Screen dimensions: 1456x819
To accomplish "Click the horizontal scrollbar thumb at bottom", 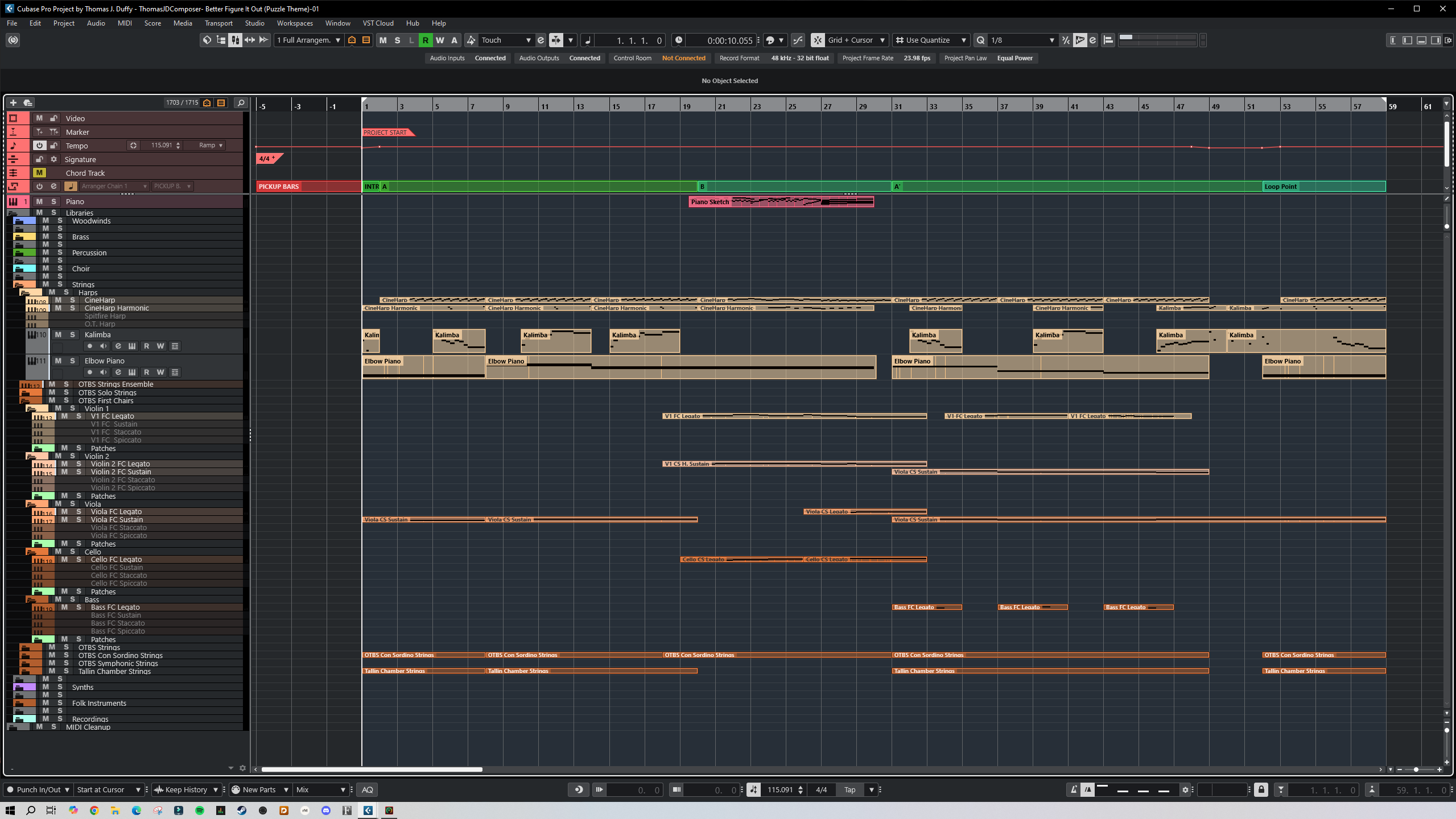I will [372, 770].
